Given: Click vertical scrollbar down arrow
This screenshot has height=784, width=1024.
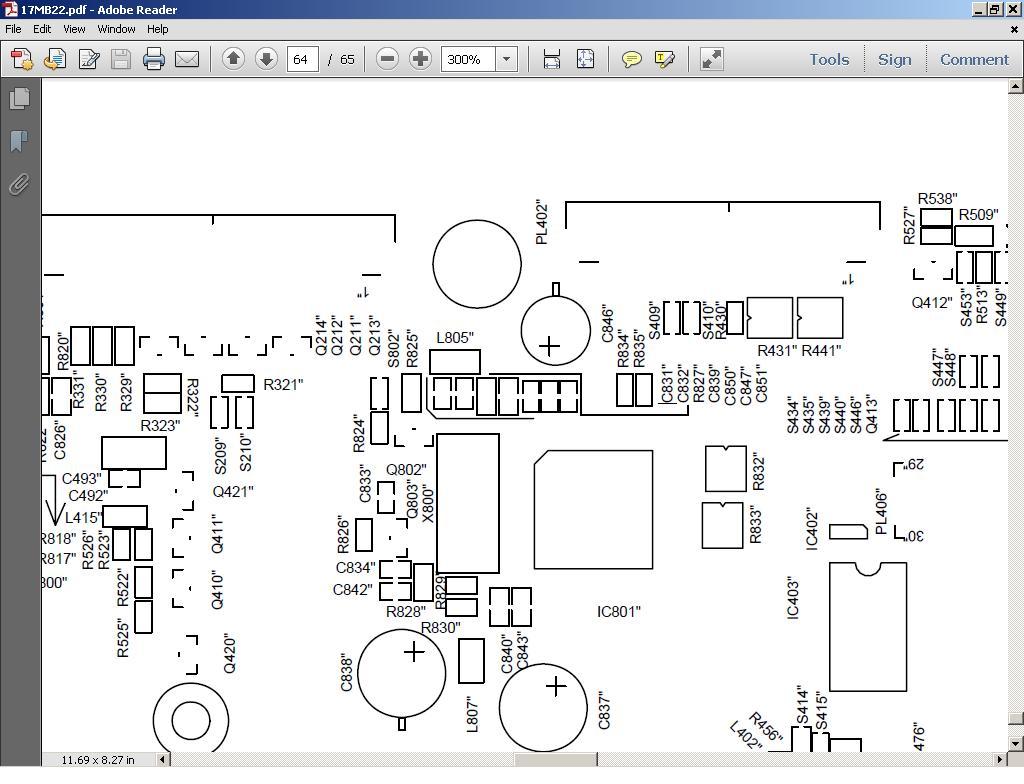Looking at the screenshot, I should click(x=1016, y=743).
